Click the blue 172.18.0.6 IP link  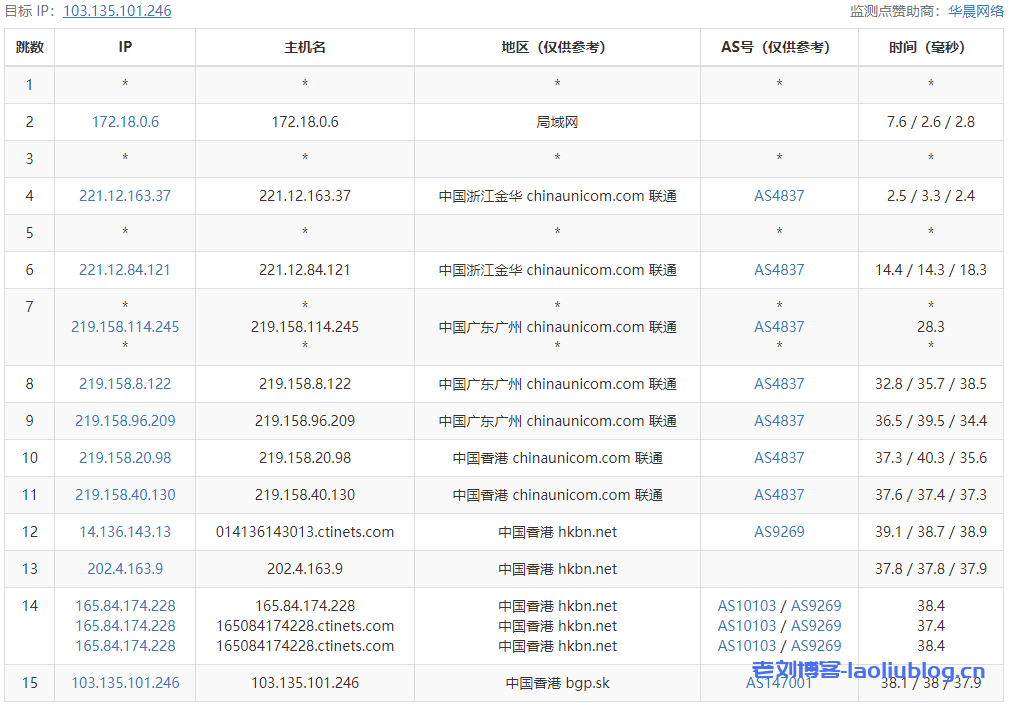(125, 122)
